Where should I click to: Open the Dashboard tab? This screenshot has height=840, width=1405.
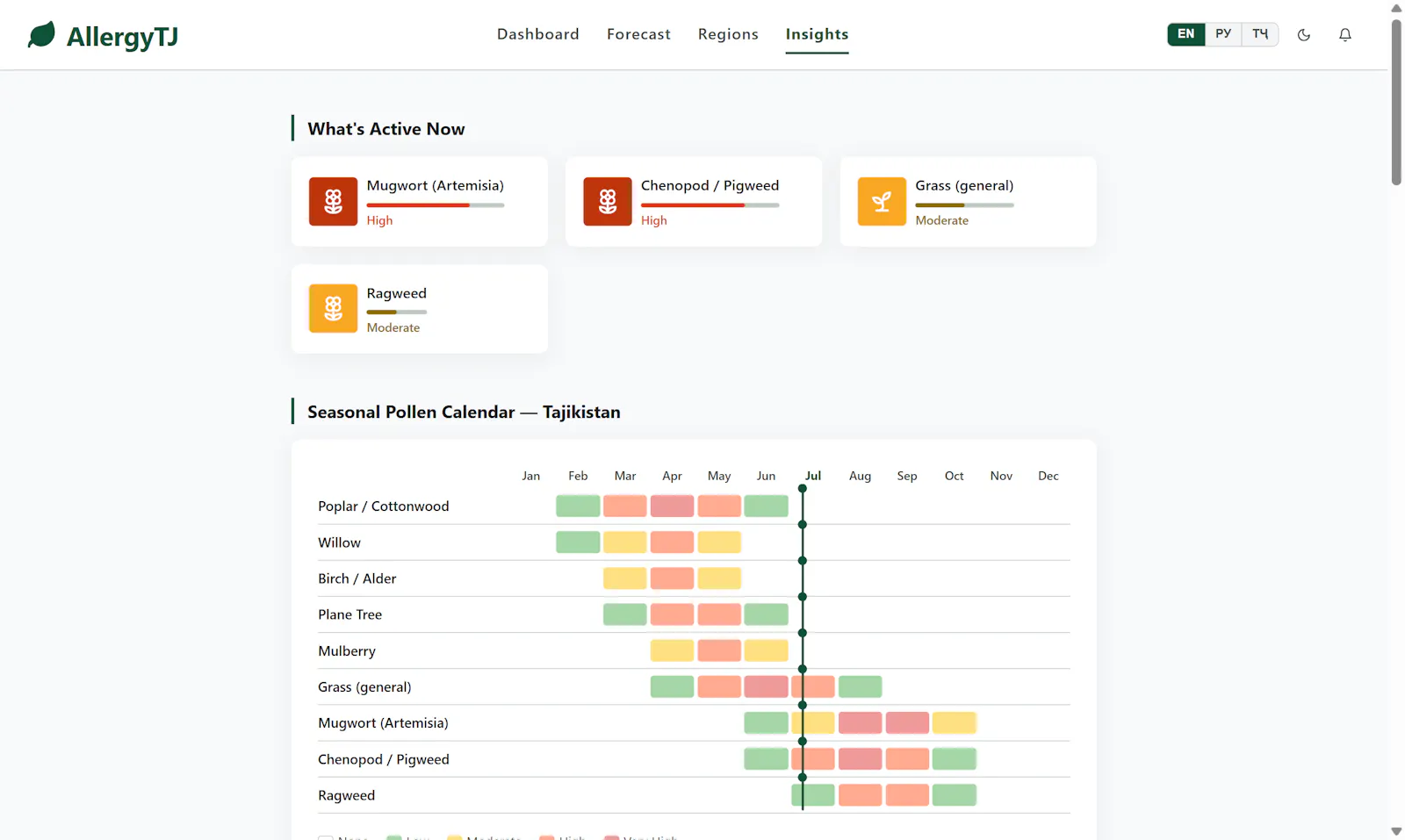point(538,34)
